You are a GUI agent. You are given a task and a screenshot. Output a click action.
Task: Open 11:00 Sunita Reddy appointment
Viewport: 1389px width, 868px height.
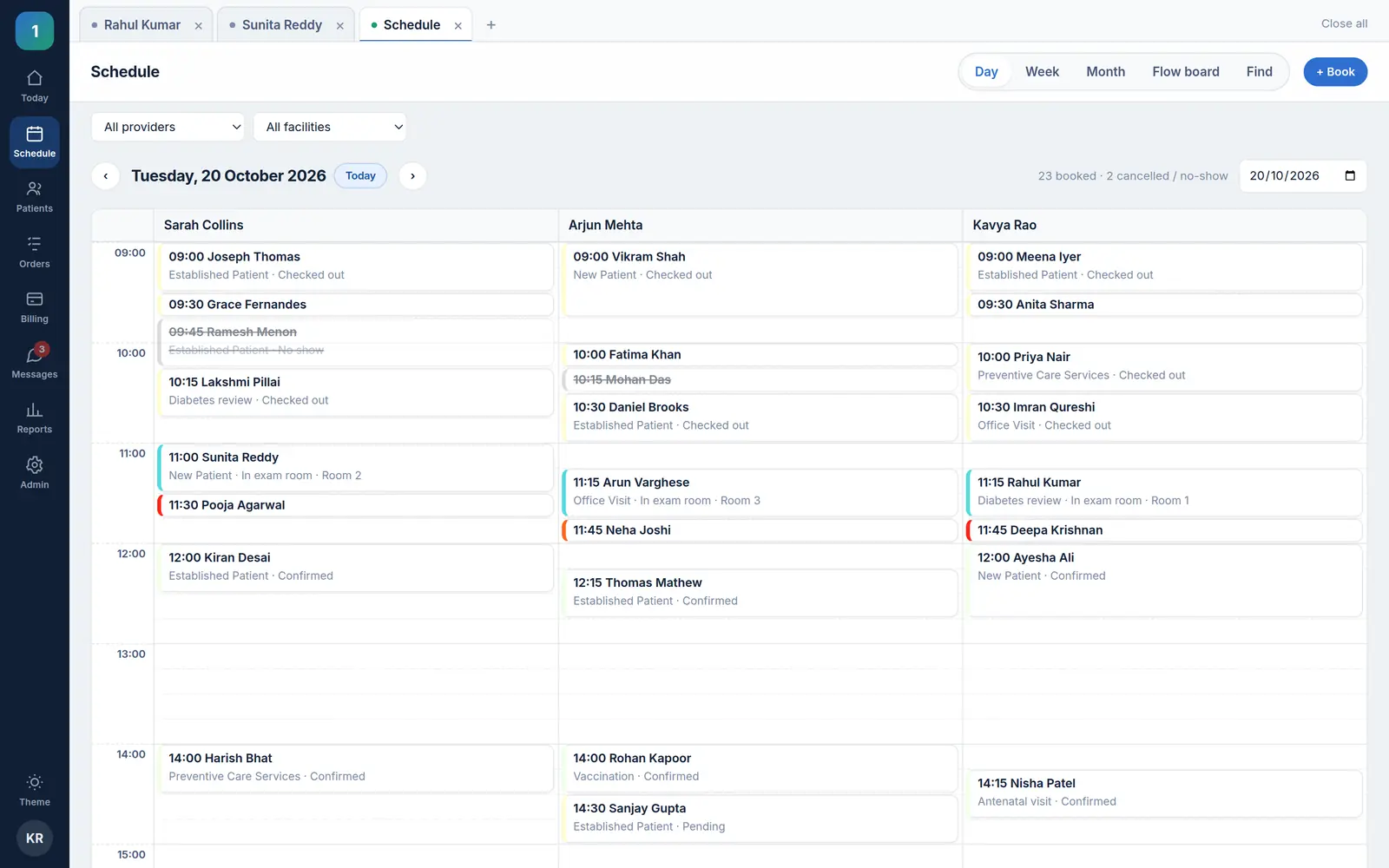355,467
